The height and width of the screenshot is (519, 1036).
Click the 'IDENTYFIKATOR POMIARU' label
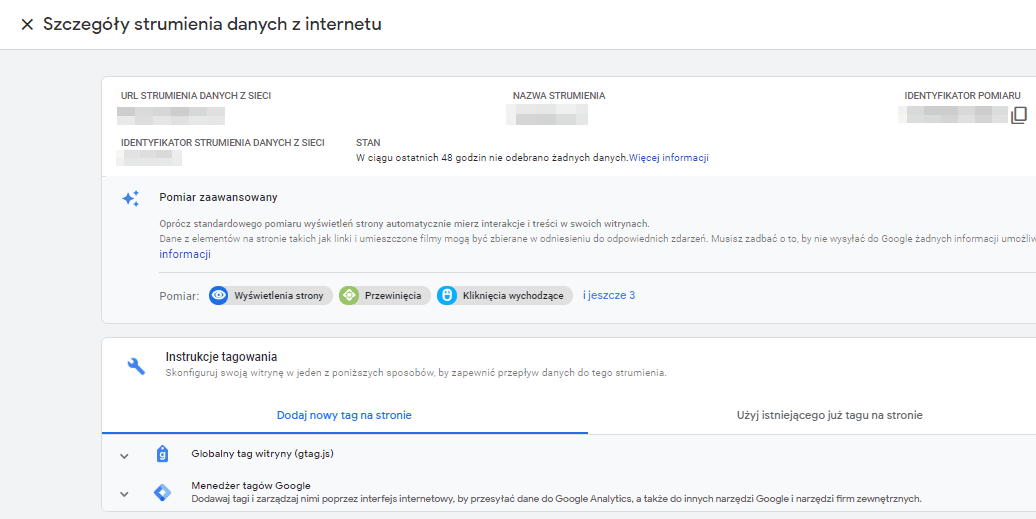[963, 96]
